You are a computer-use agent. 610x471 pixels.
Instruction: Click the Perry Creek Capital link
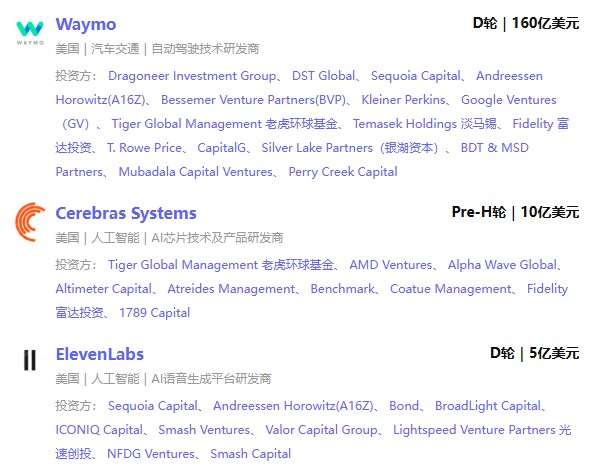[343, 172]
